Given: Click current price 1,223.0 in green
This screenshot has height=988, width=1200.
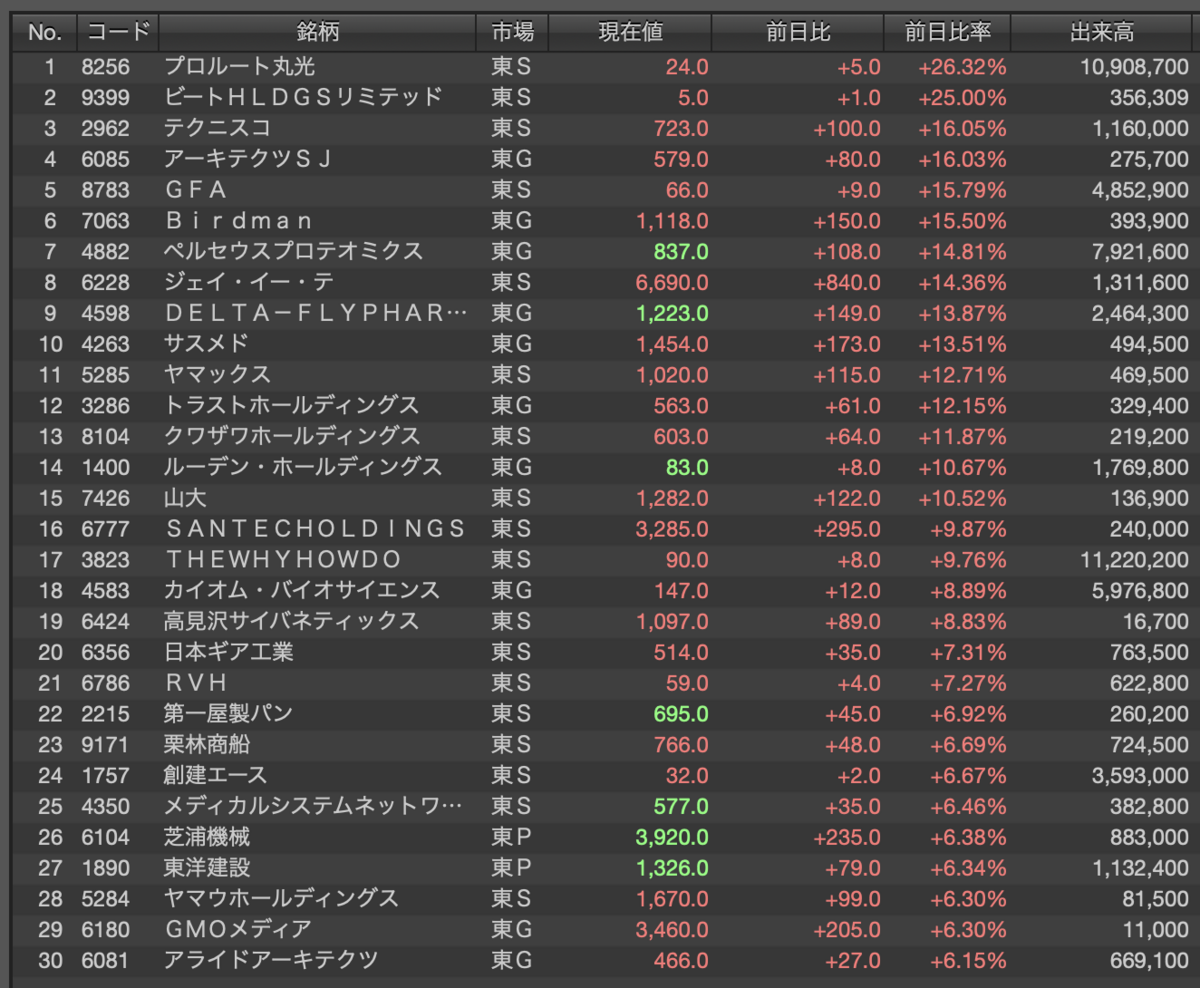Looking at the screenshot, I should (x=672, y=314).
